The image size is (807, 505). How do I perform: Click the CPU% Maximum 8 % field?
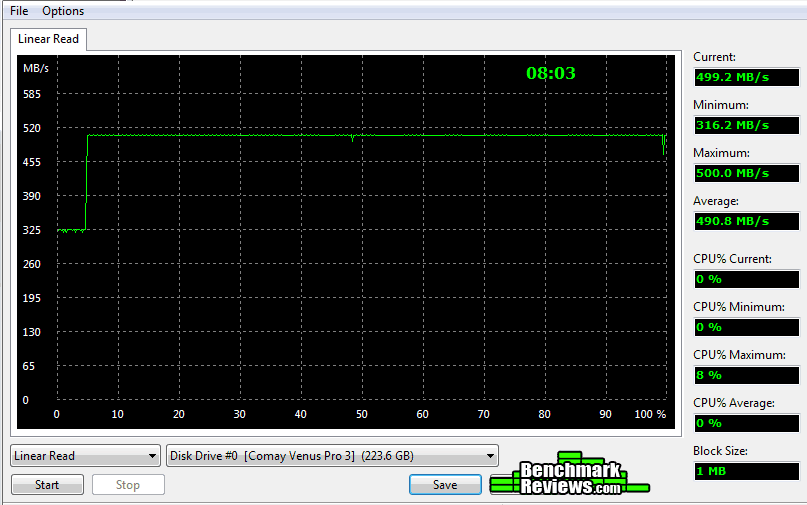[746, 375]
